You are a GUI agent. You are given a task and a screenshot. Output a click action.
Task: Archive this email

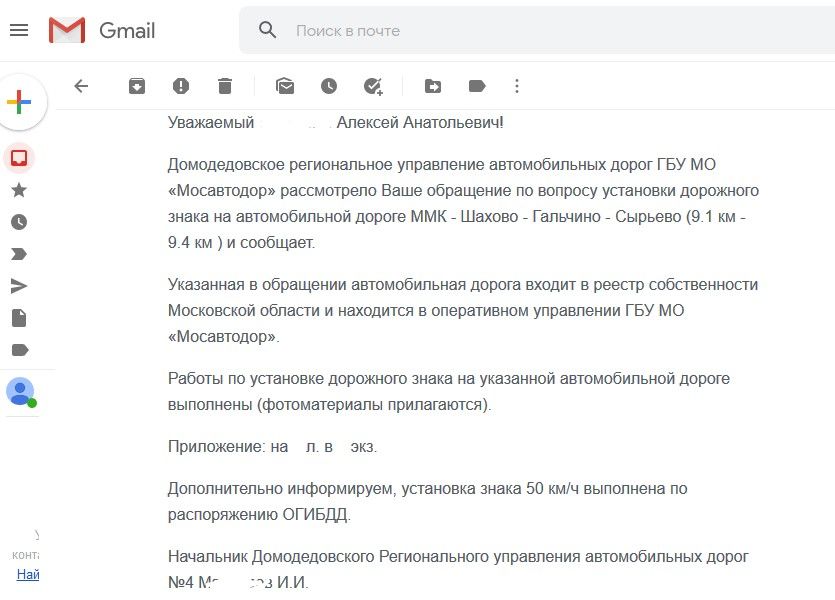coord(137,86)
